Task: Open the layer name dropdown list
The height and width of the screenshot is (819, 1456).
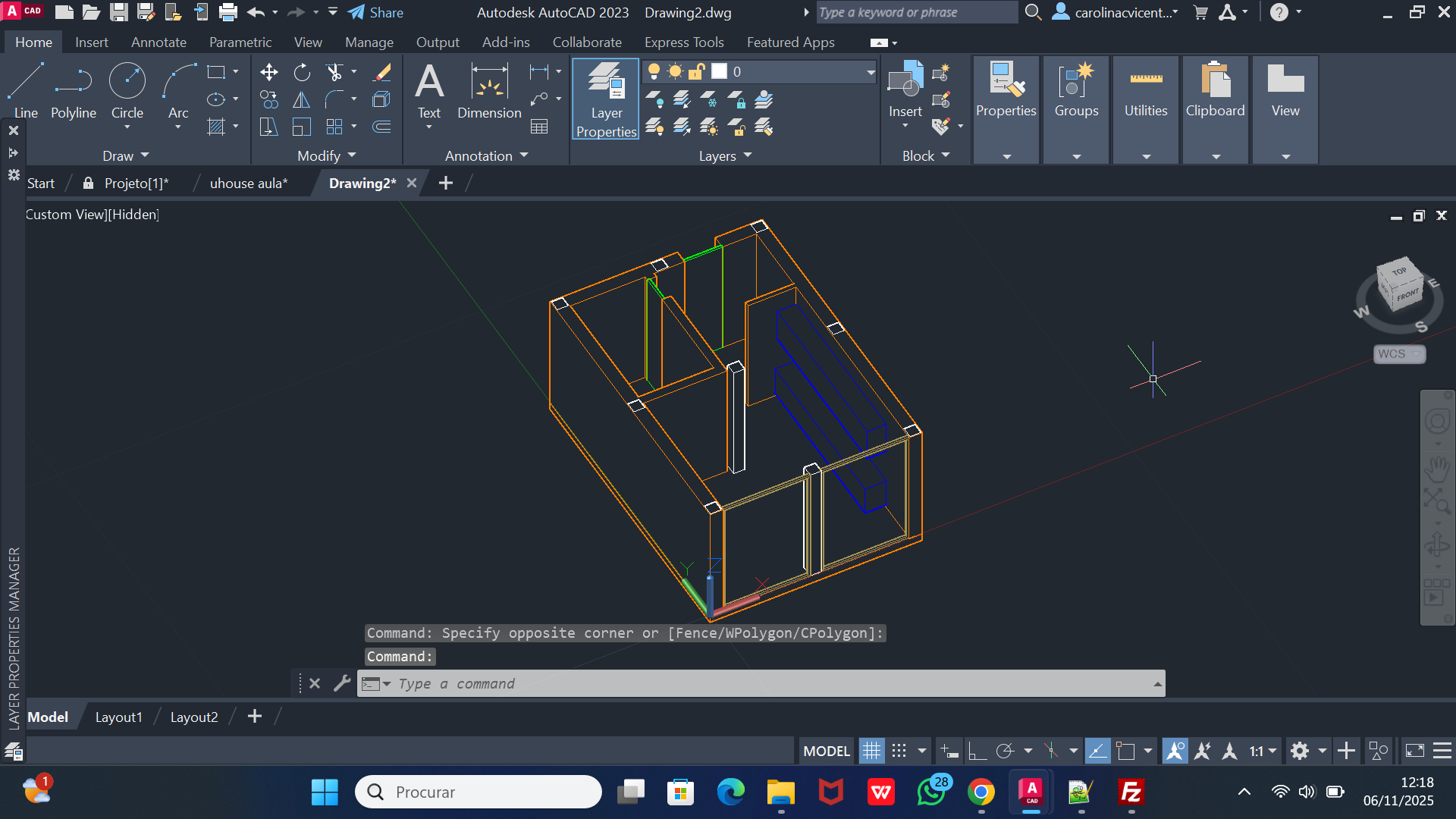Action: [871, 71]
